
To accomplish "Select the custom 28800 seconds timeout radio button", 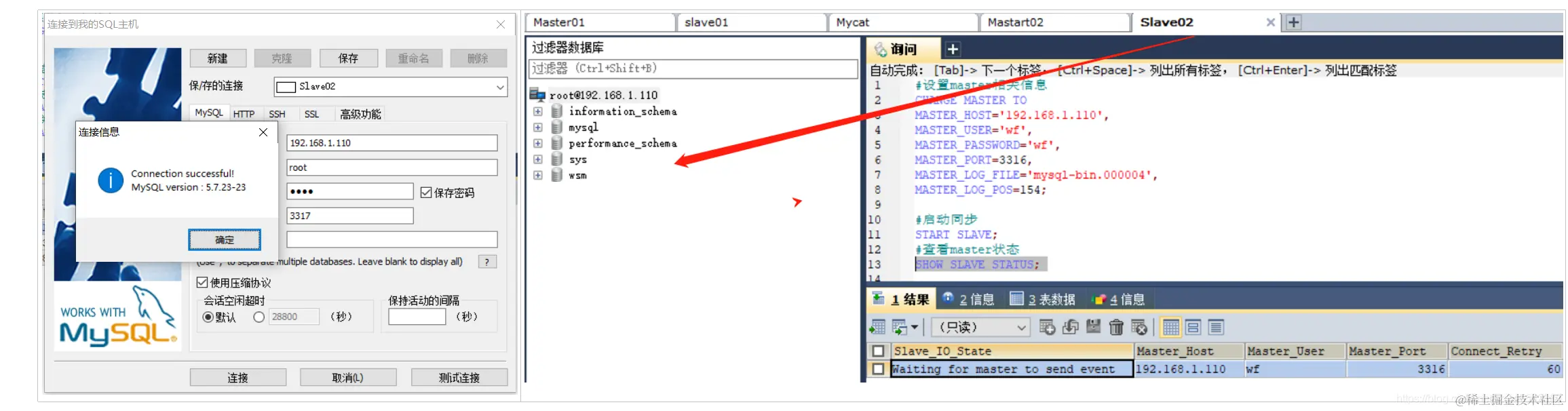I will [x=259, y=317].
